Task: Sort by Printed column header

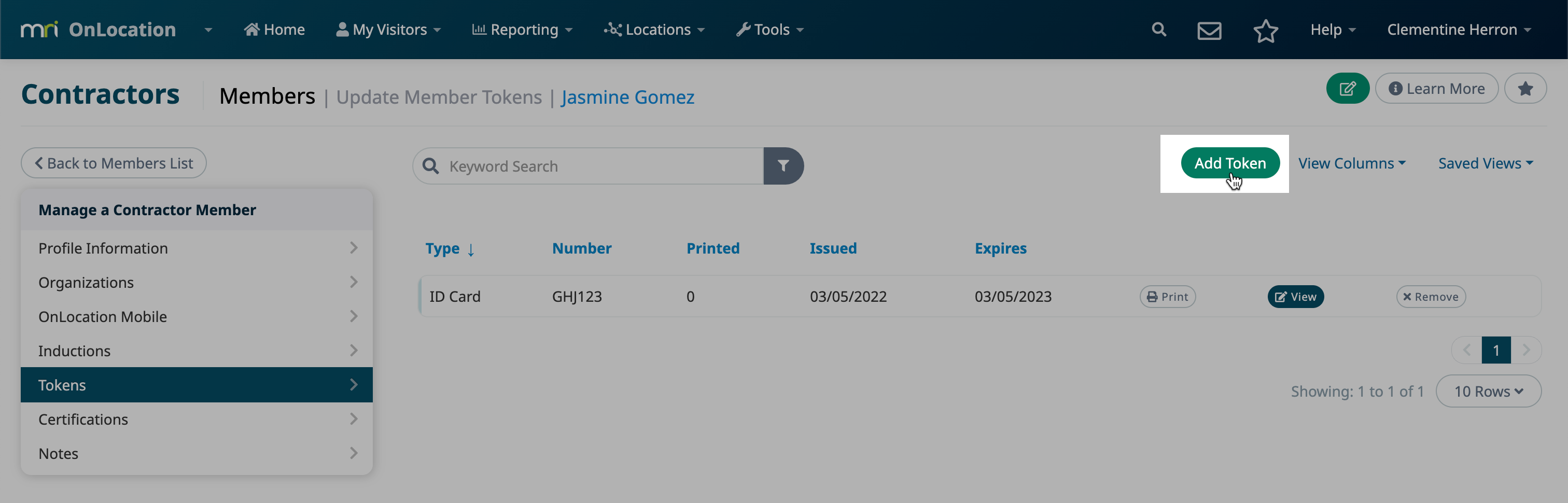Action: (713, 248)
